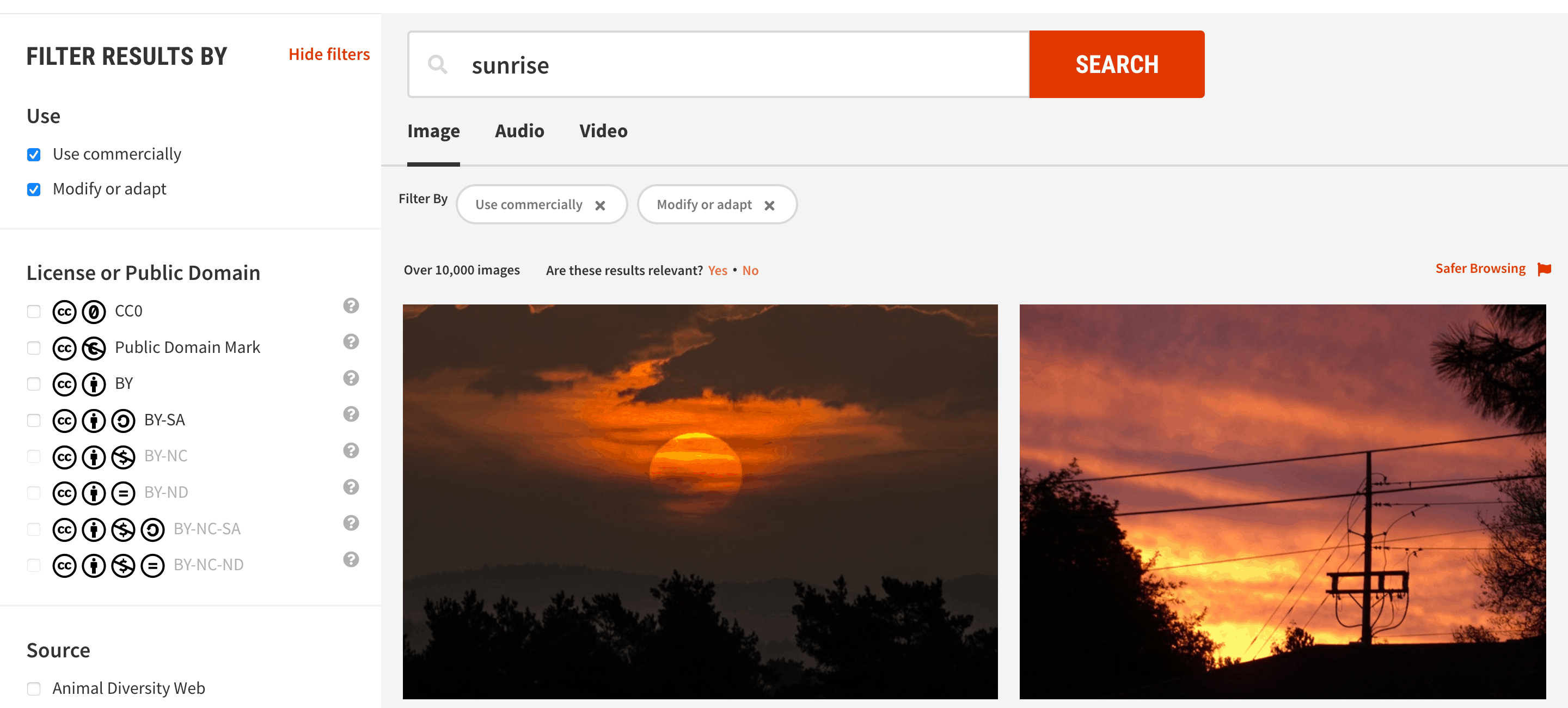Switch to the Audio tab
The height and width of the screenshot is (708, 1568).
pos(518,131)
